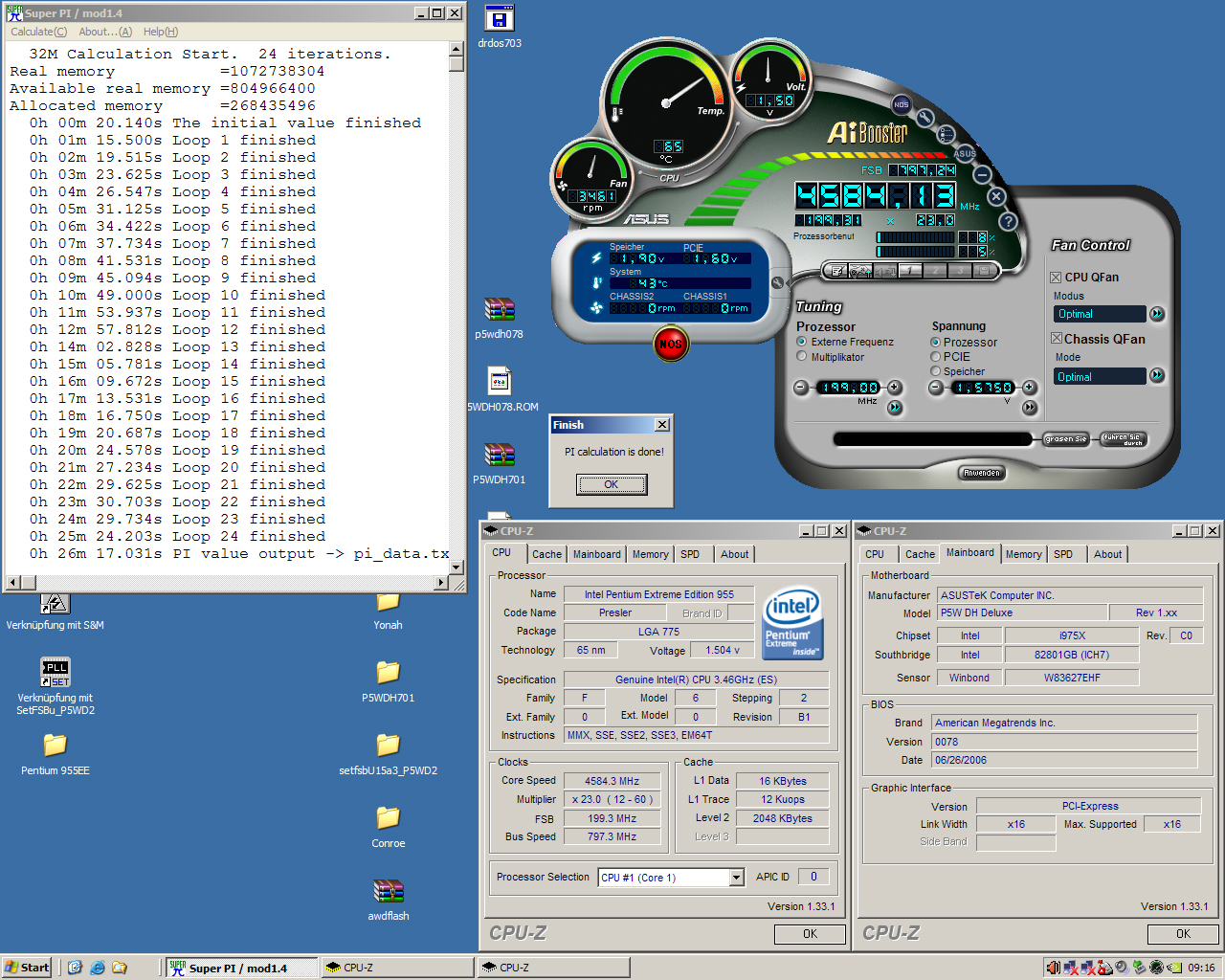The width and height of the screenshot is (1225, 980).
Task: Click the Anwenden button in AI Booster
Action: click(982, 473)
